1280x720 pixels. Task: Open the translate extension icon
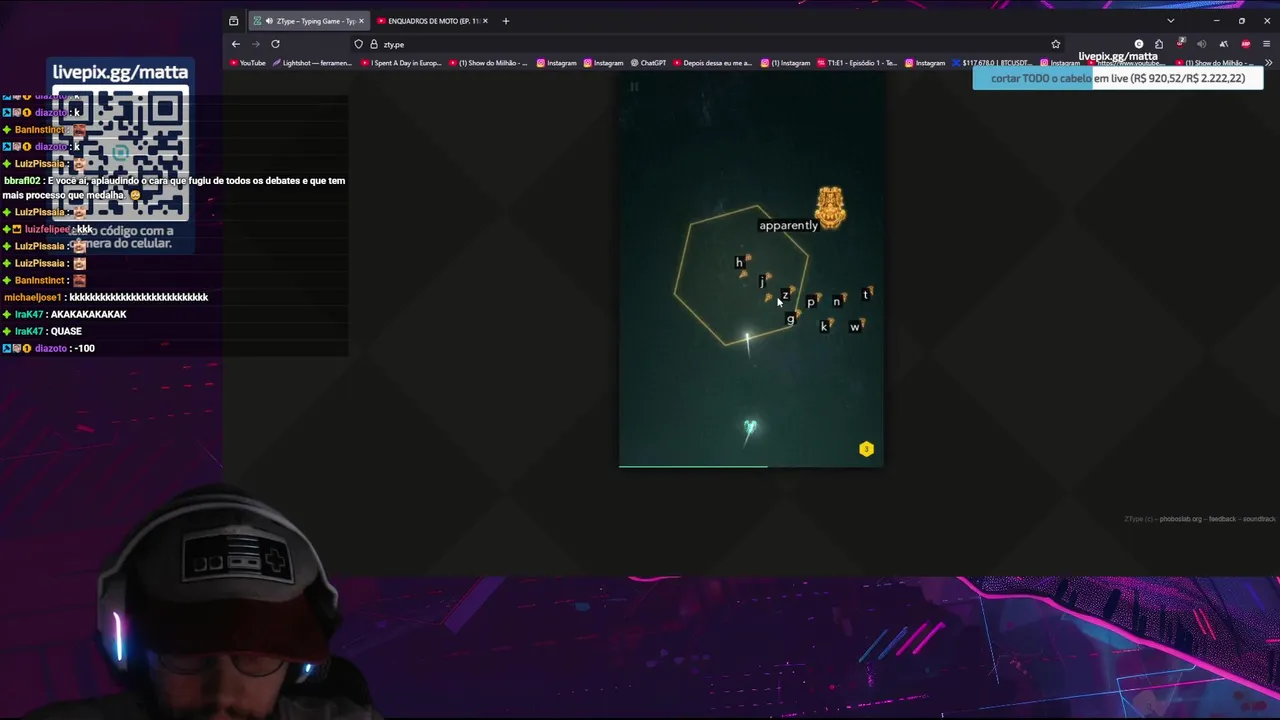(1223, 44)
